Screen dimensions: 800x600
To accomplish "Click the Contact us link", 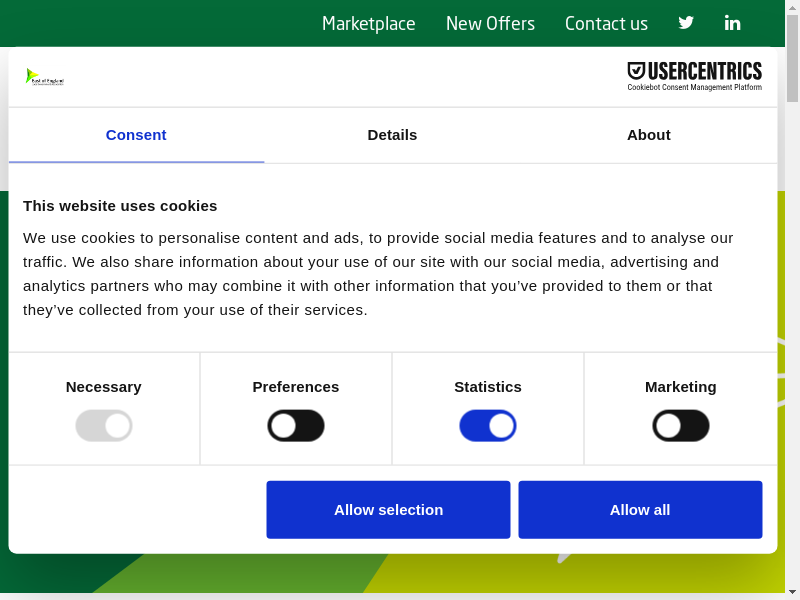I will point(606,23).
